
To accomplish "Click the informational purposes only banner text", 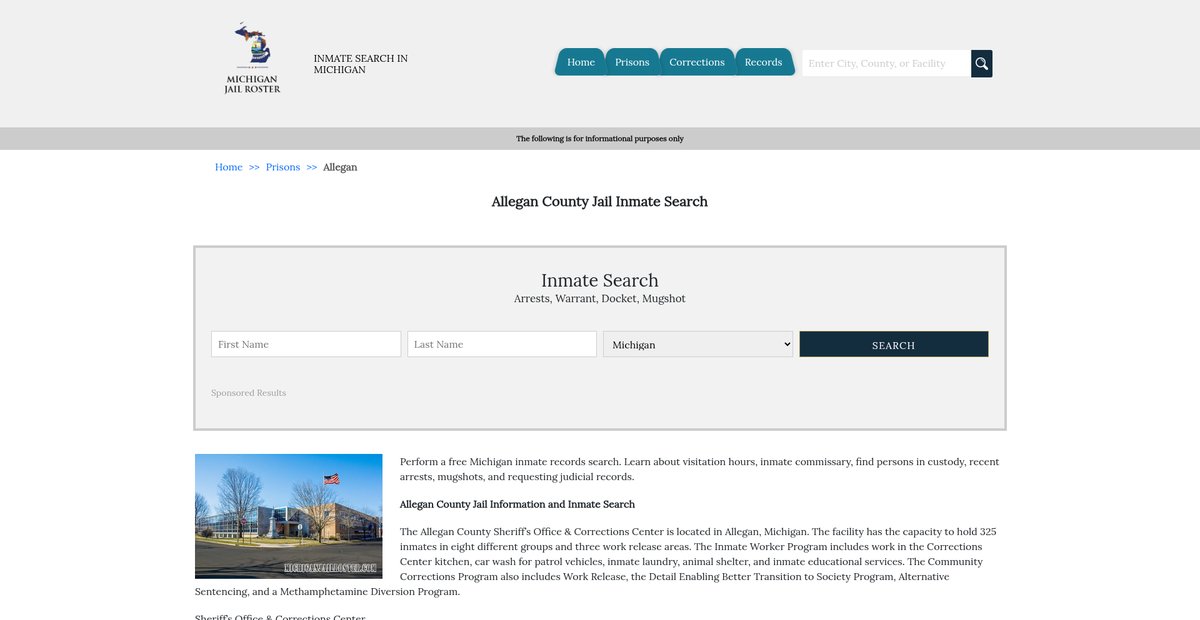I will [x=600, y=139].
